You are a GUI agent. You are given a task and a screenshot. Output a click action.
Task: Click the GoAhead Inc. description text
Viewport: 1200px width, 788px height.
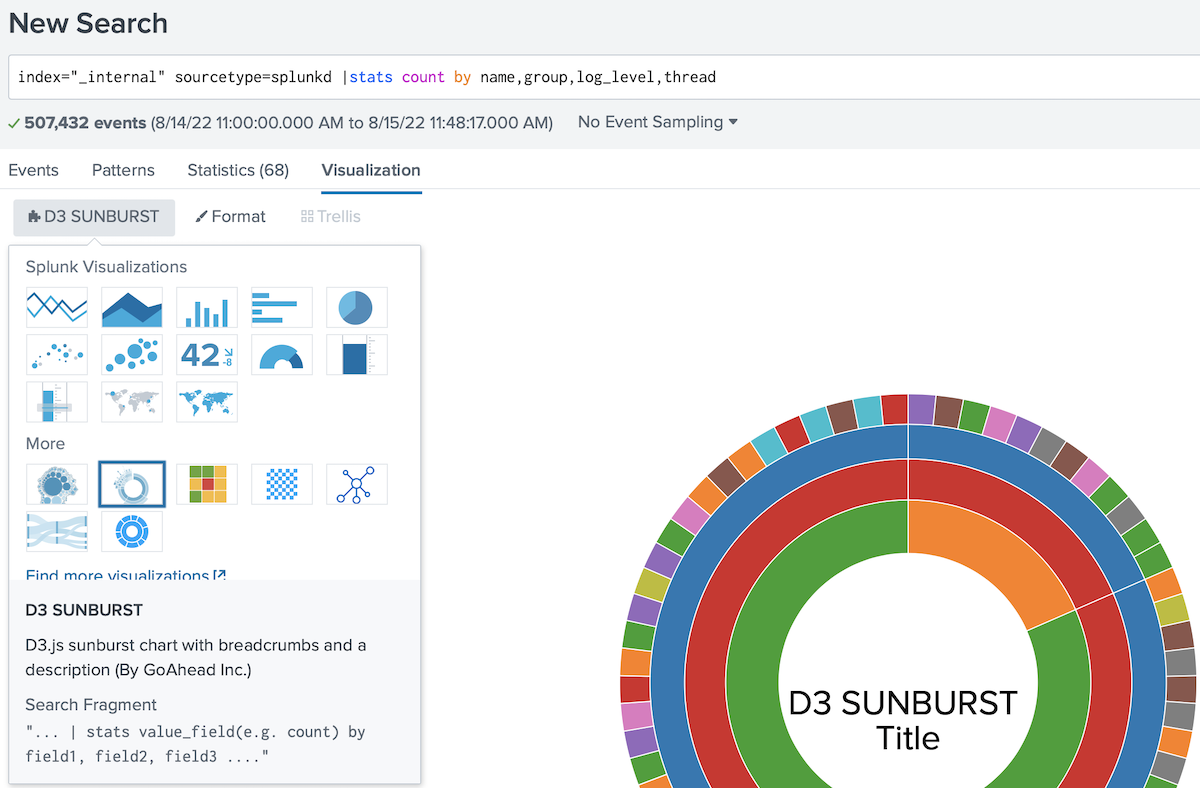click(196, 657)
